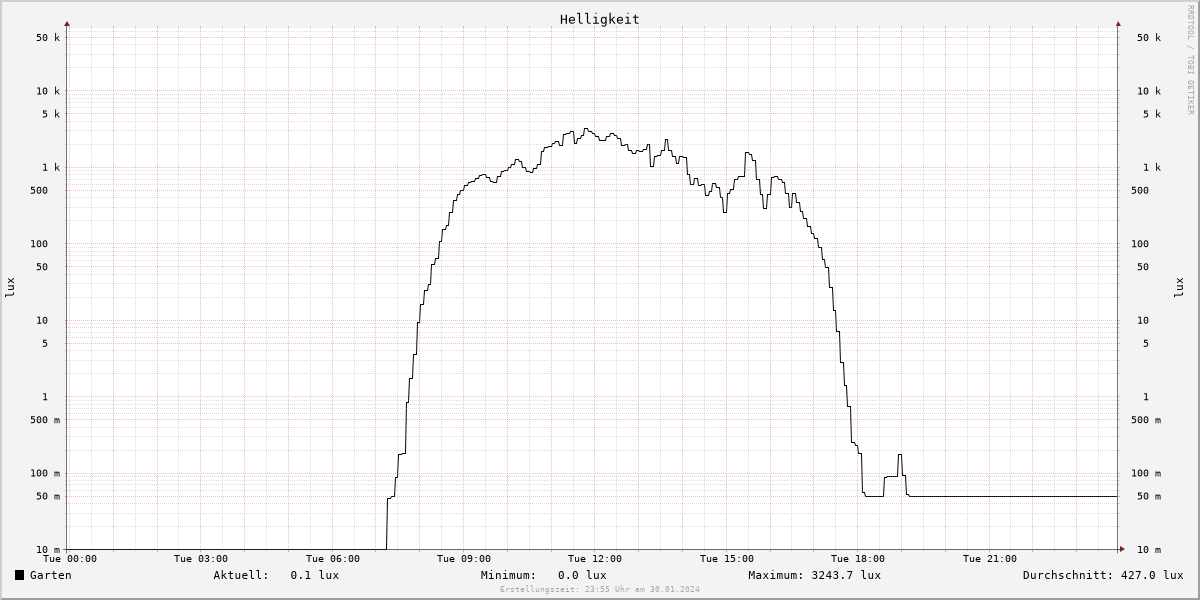This screenshot has height=600, width=1200.
Task: Click the 'Erstellungszeit' timestamp footer
Action: coord(600,589)
